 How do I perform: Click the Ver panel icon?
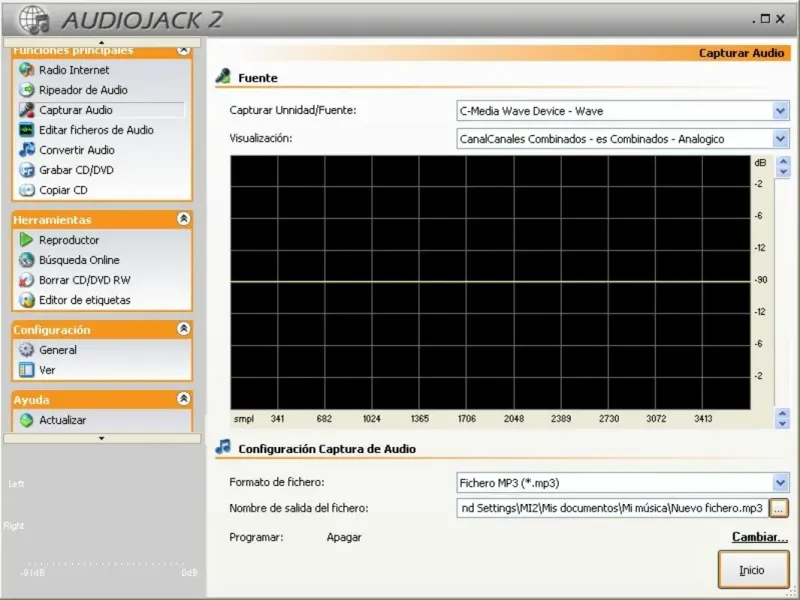pos(27,369)
